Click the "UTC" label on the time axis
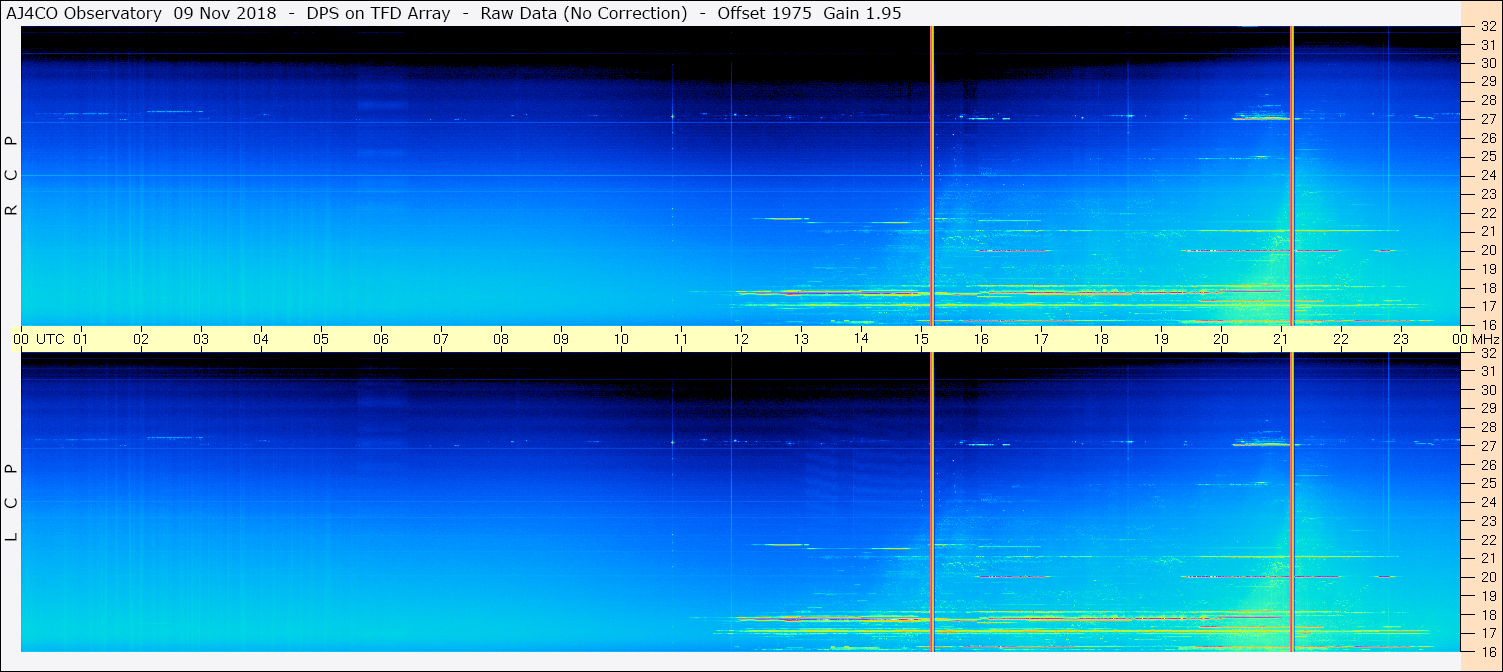This screenshot has height=672, width=1503. (x=50, y=339)
